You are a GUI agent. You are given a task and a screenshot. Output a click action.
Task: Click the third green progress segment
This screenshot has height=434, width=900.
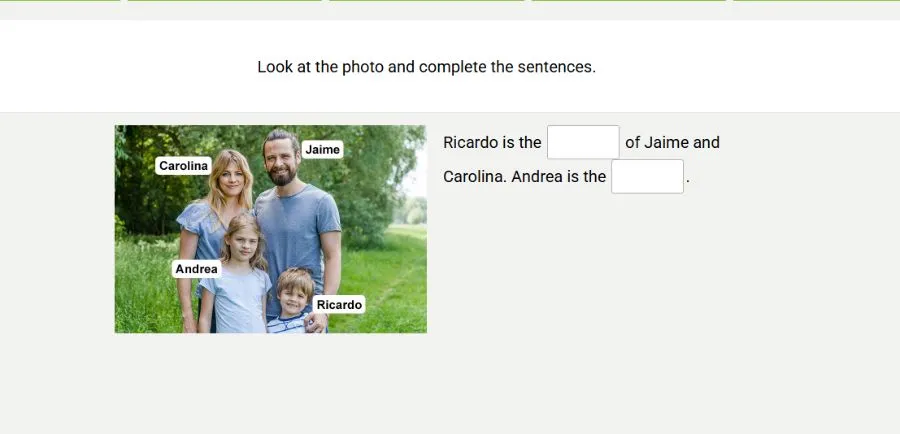coord(427,1)
